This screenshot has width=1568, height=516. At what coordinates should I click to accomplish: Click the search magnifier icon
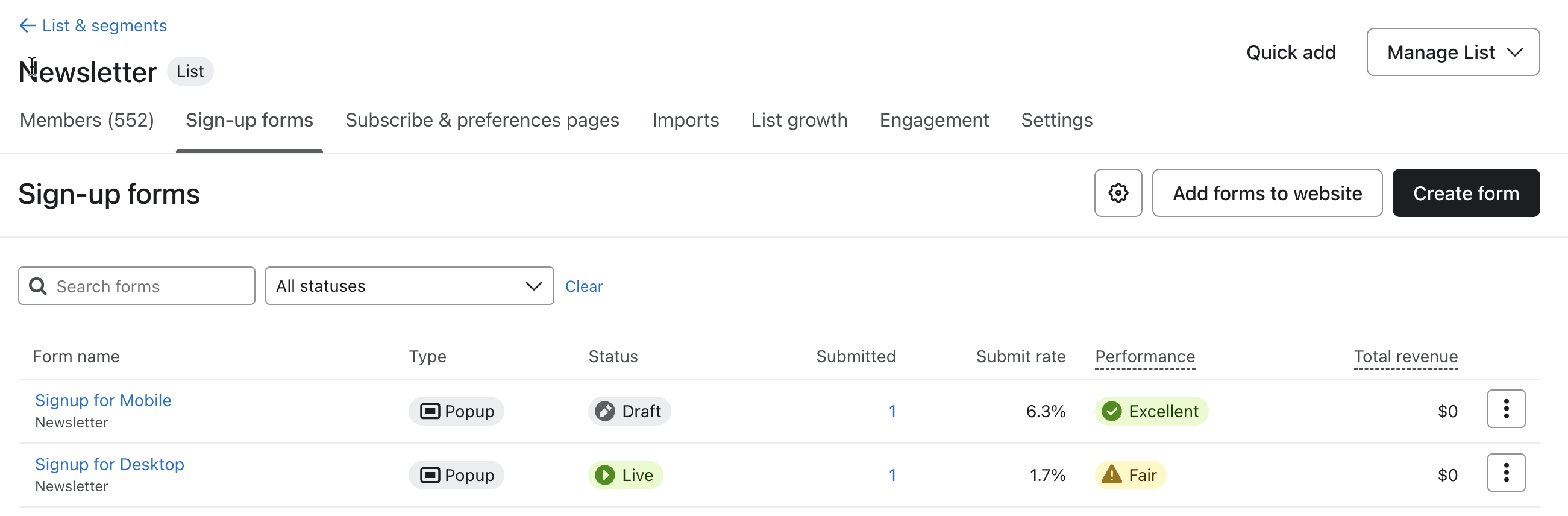(39, 286)
